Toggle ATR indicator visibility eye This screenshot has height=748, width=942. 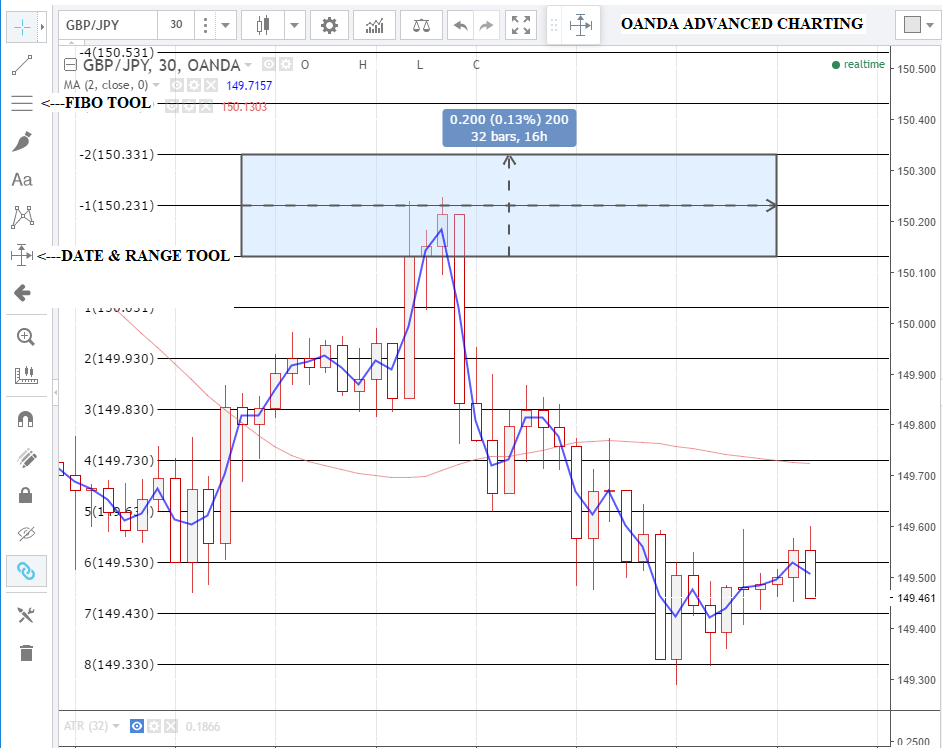(x=138, y=726)
